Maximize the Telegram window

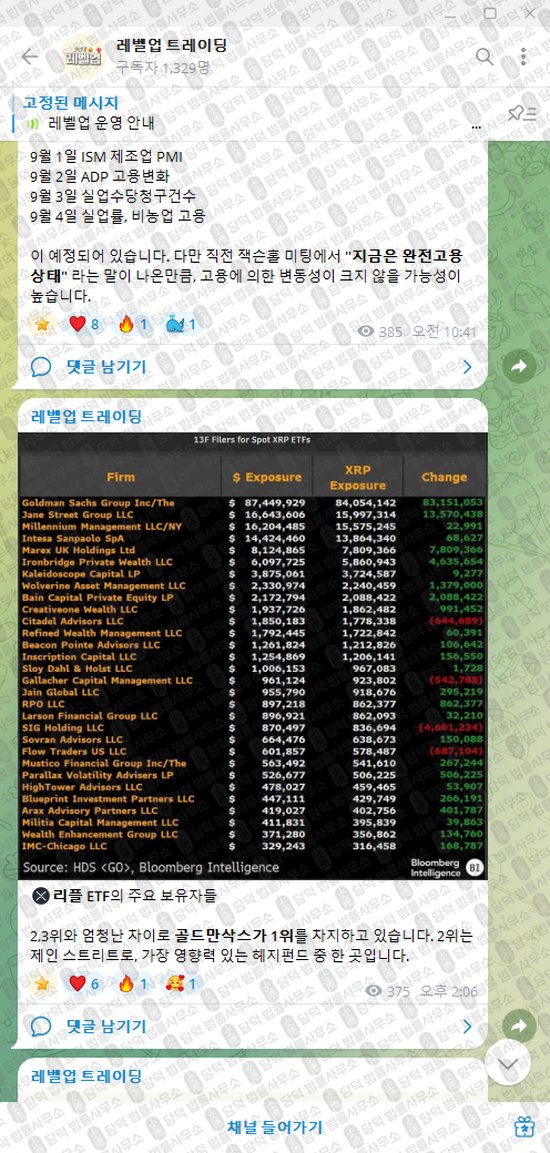click(x=490, y=13)
